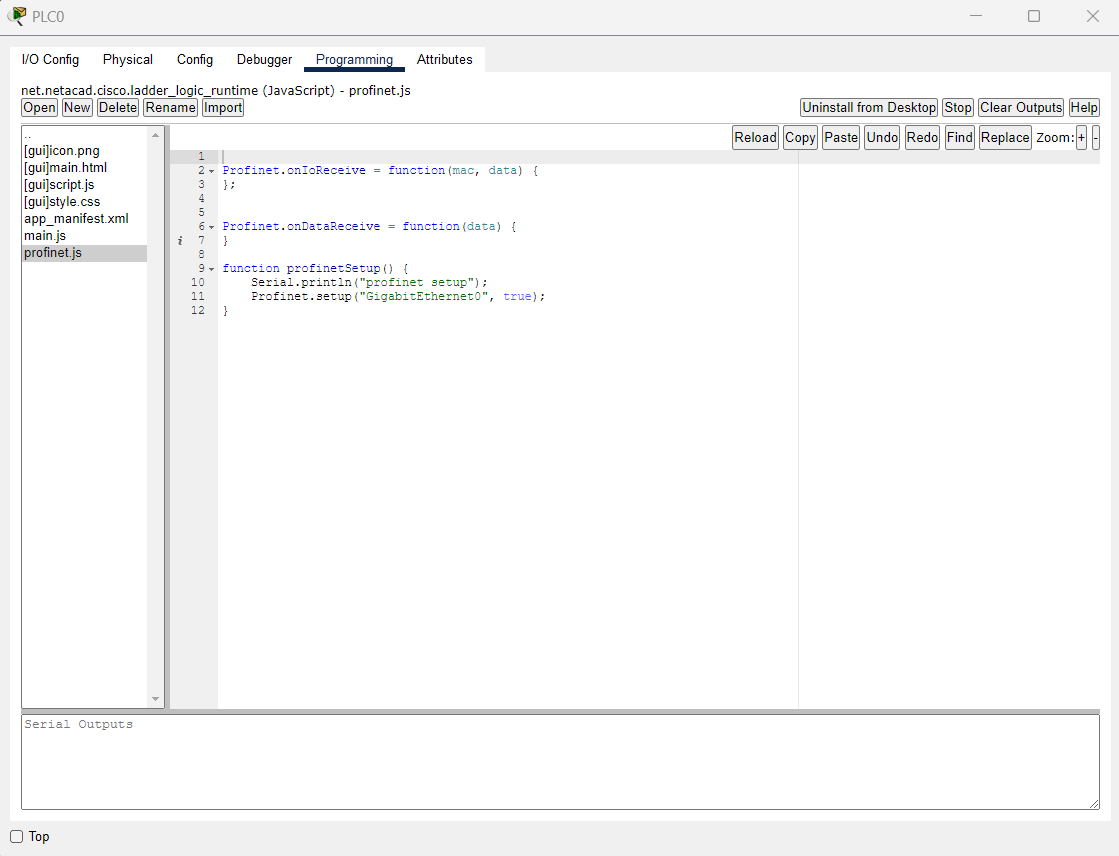Click the Clear Outputs button

[1020, 108]
